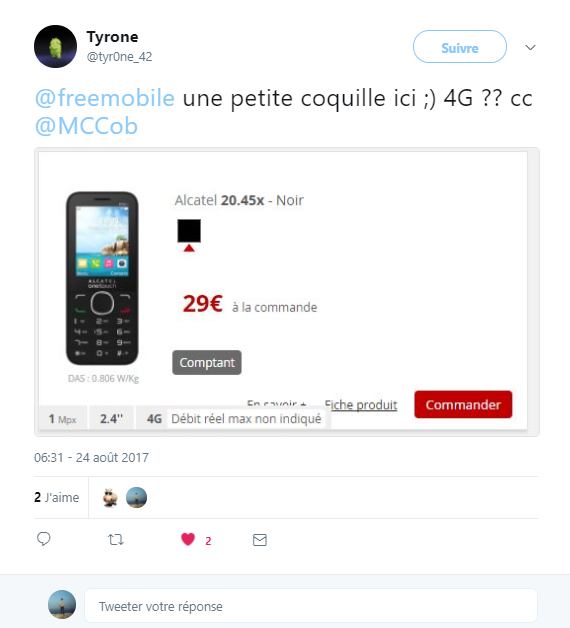Focus the Tweeter votre réponse field
This screenshot has height=628, width=570.
pos(311,606)
